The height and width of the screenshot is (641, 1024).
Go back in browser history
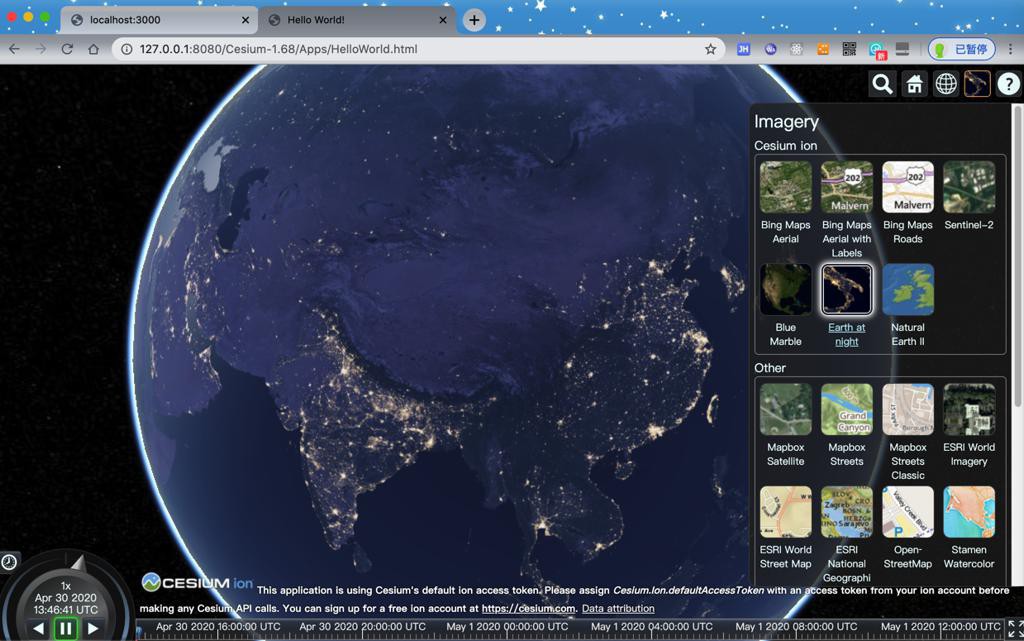point(14,49)
